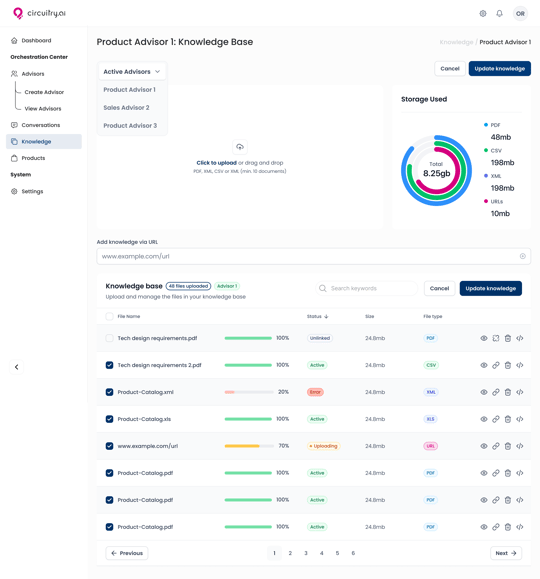Collapse the sidebar with the chevron button
This screenshot has height=579, width=540.
pyautogui.click(x=16, y=367)
